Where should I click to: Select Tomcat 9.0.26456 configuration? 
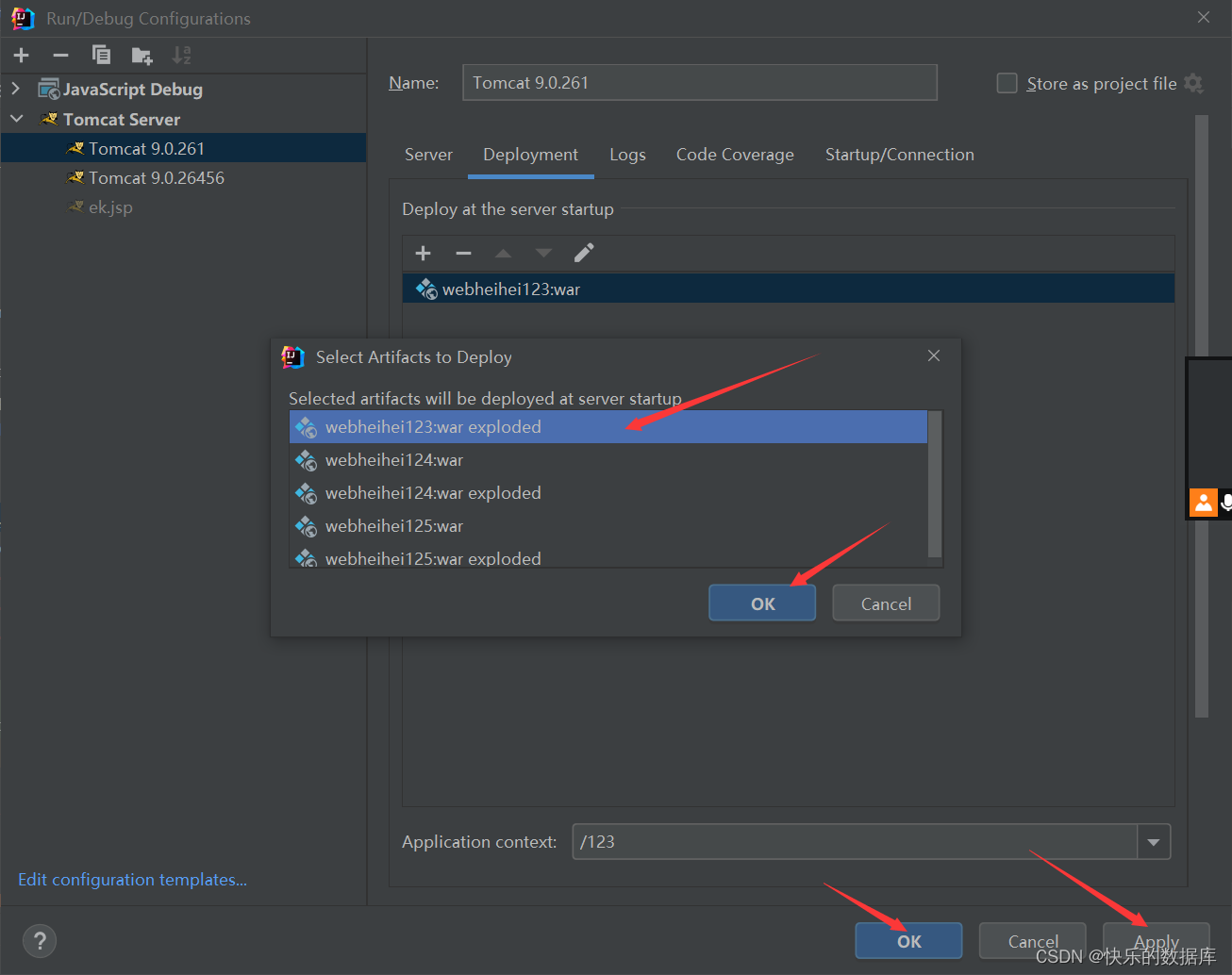coord(184,177)
